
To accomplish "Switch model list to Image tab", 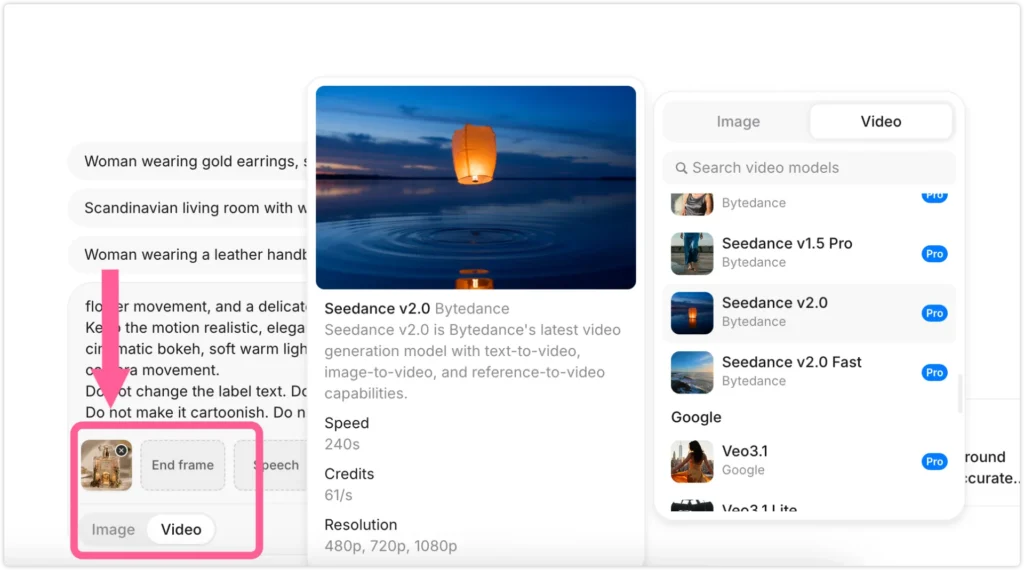I will [x=738, y=121].
